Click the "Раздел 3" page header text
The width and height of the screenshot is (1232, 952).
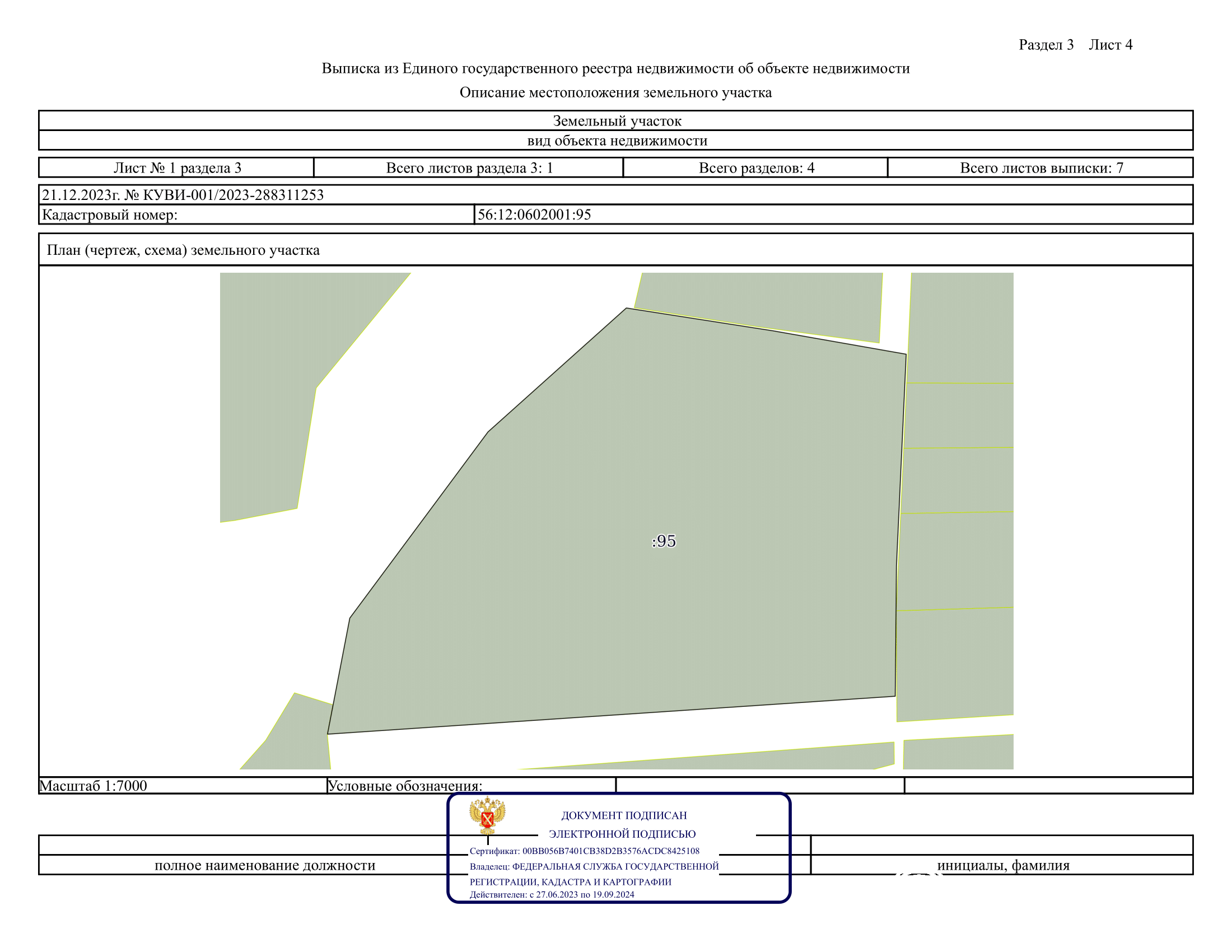point(1046,45)
